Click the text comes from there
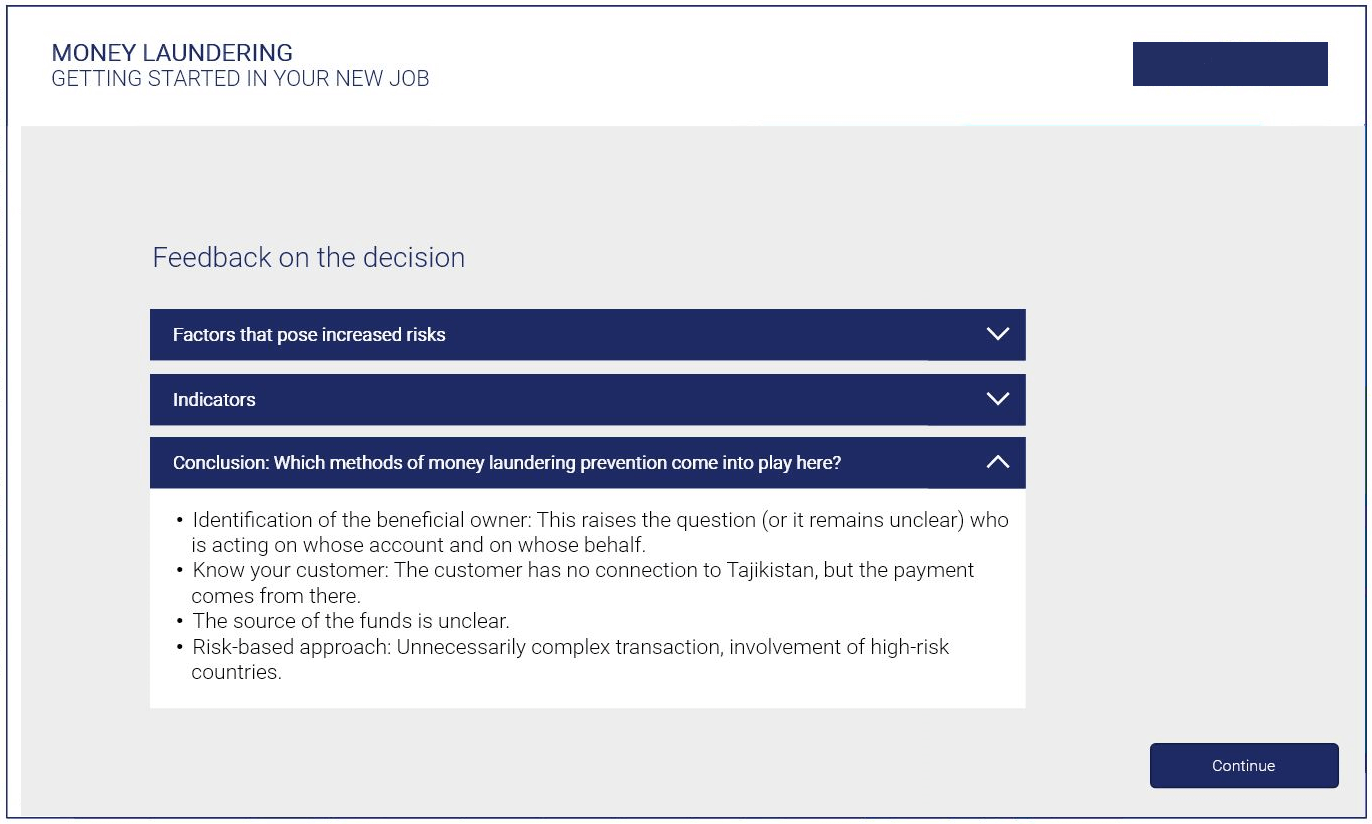1372x824 pixels. (275, 596)
